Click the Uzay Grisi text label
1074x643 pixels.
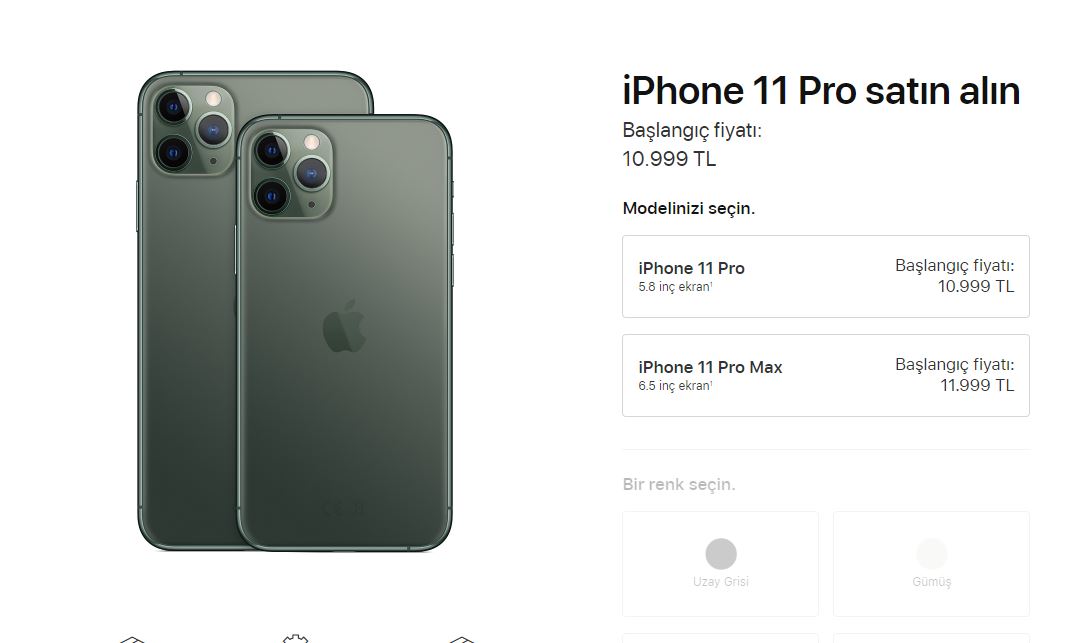tap(721, 582)
